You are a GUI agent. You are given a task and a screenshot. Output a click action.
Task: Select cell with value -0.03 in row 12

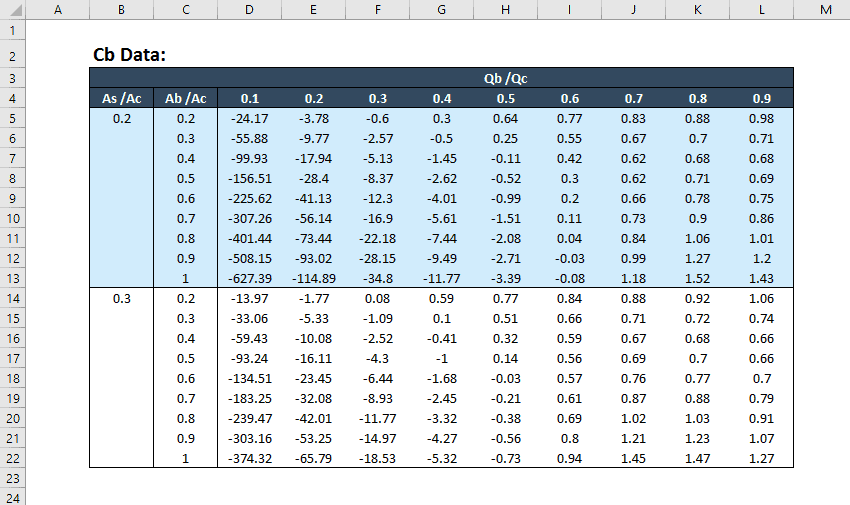click(x=569, y=258)
